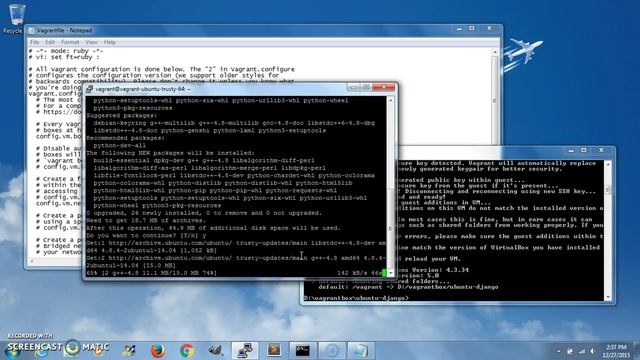Maximize the PuTTY terminal window
640x360 pixels.
[366, 87]
